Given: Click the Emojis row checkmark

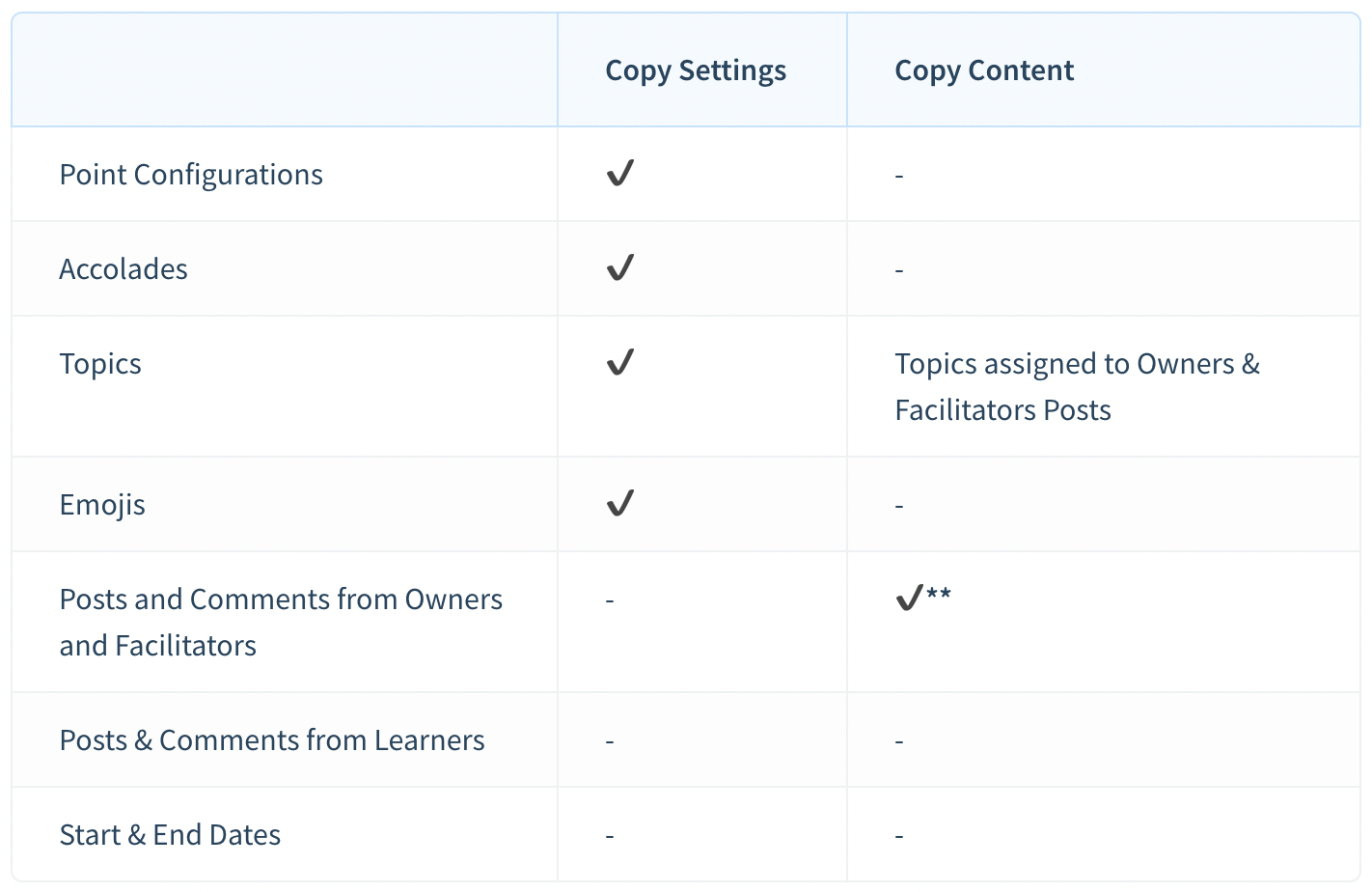Looking at the screenshot, I should pyautogui.click(x=619, y=503).
